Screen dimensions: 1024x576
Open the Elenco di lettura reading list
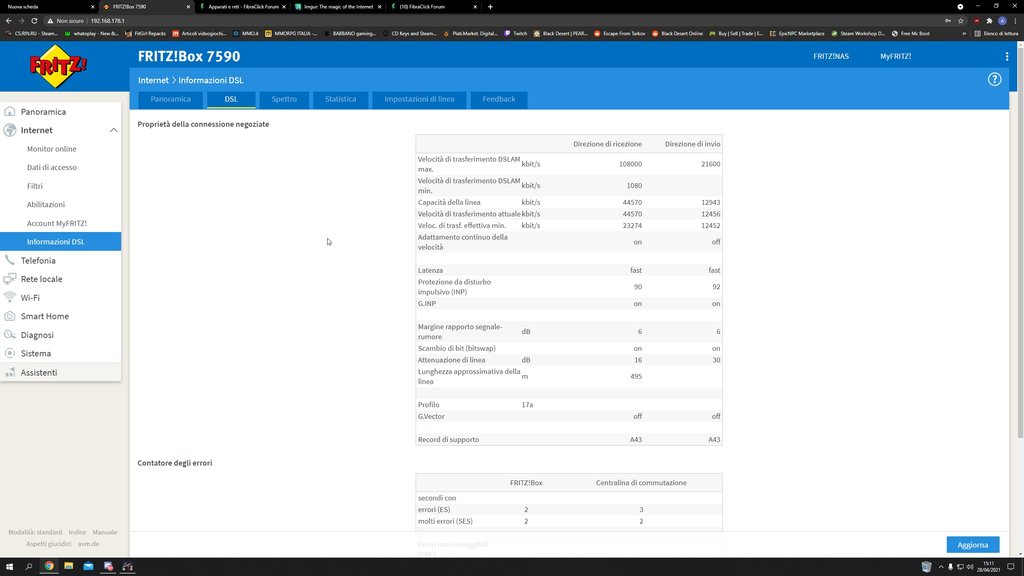coord(995,33)
